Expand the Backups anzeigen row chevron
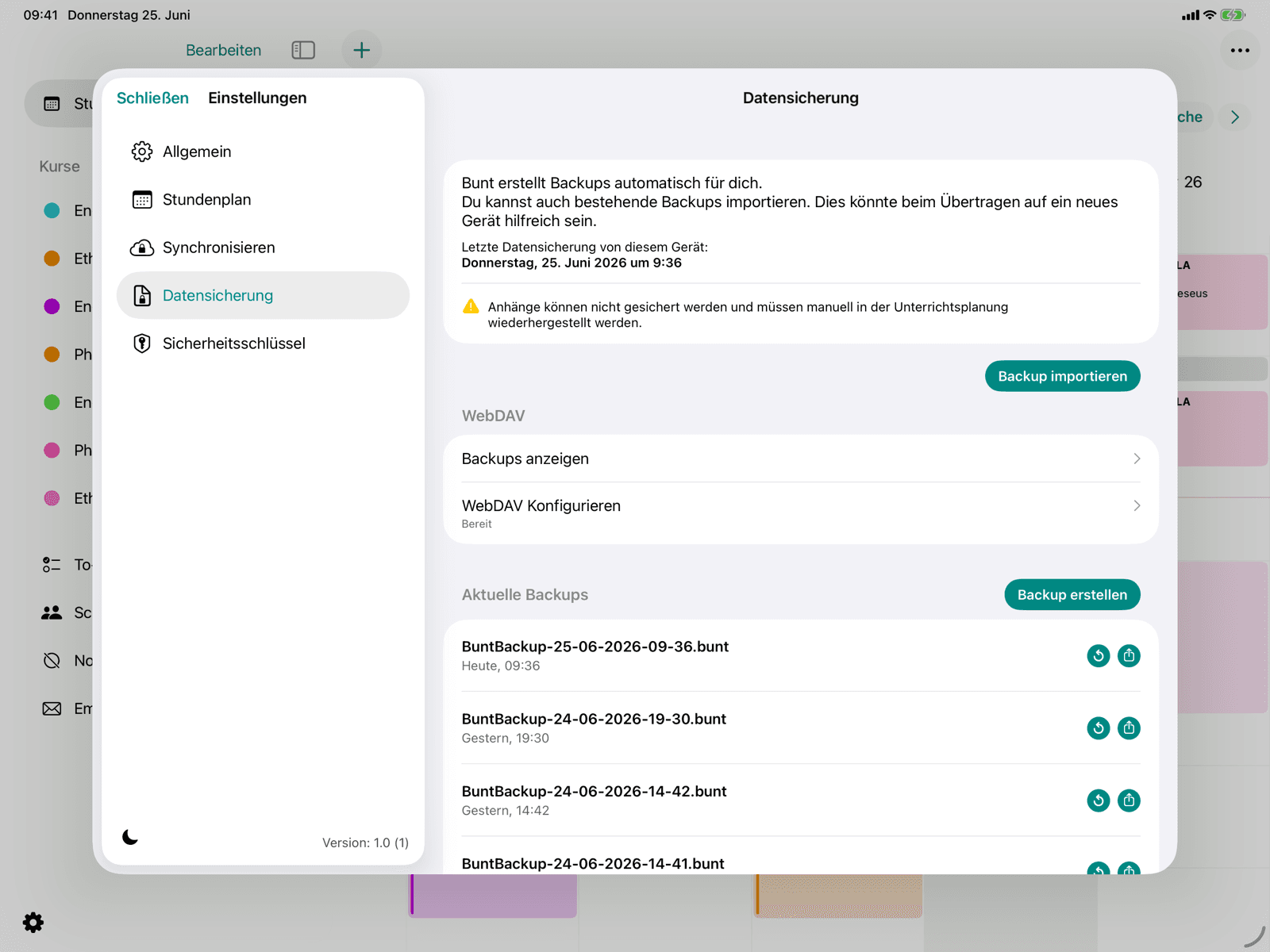The image size is (1270, 952). 1137,459
